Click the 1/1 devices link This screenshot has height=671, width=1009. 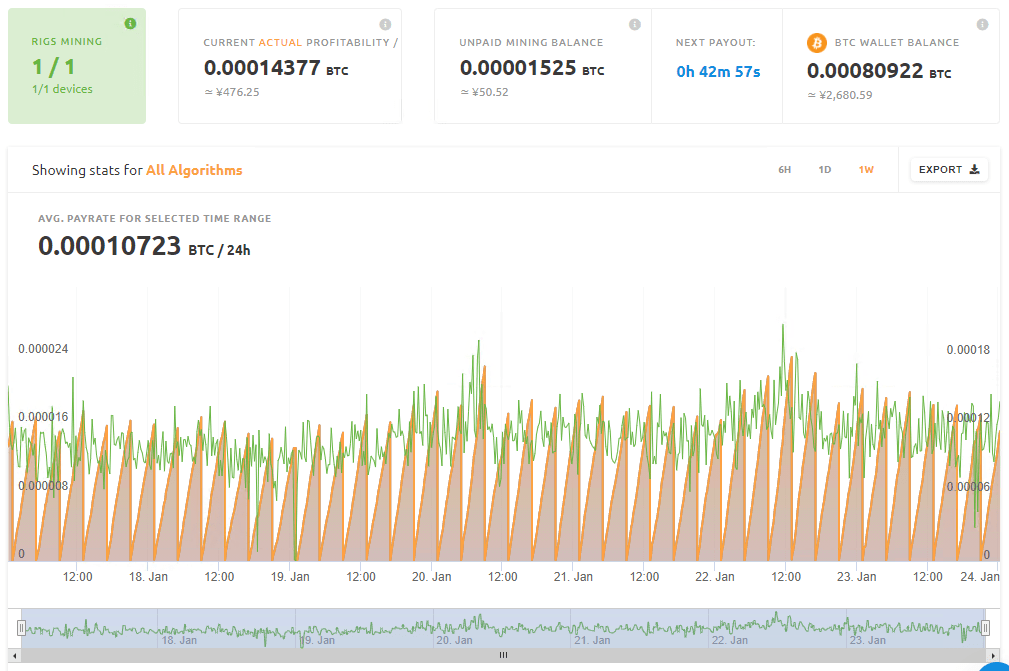(x=62, y=89)
